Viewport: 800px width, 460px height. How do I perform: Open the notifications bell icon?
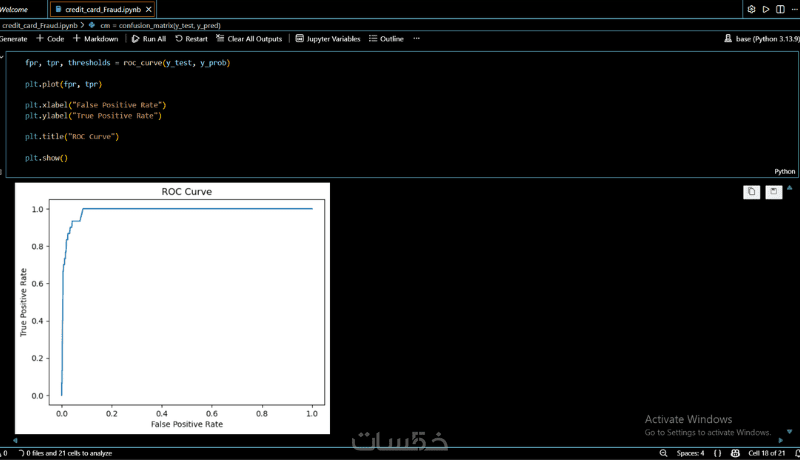tap(797, 453)
